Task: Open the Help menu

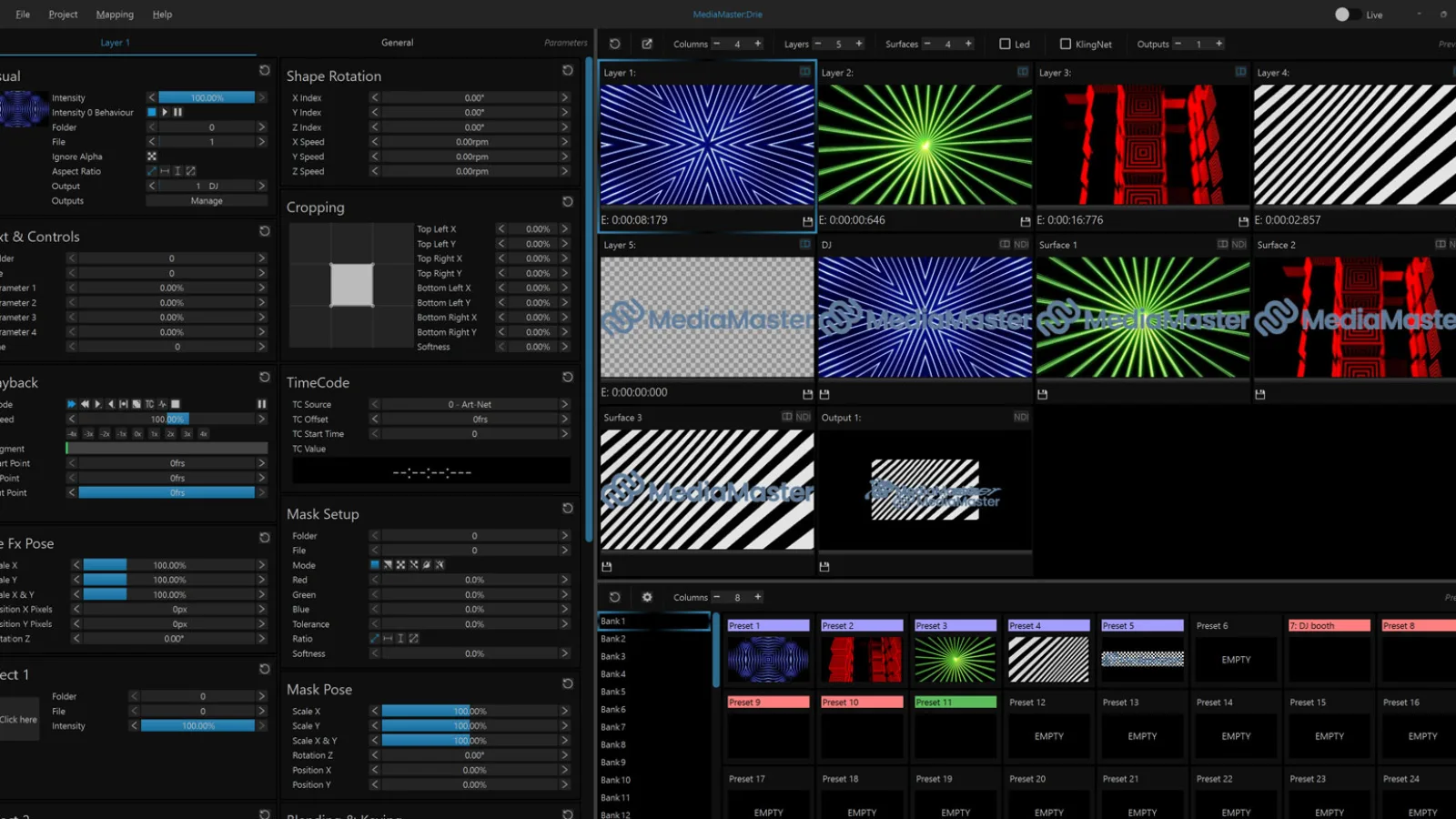Action: click(x=162, y=15)
